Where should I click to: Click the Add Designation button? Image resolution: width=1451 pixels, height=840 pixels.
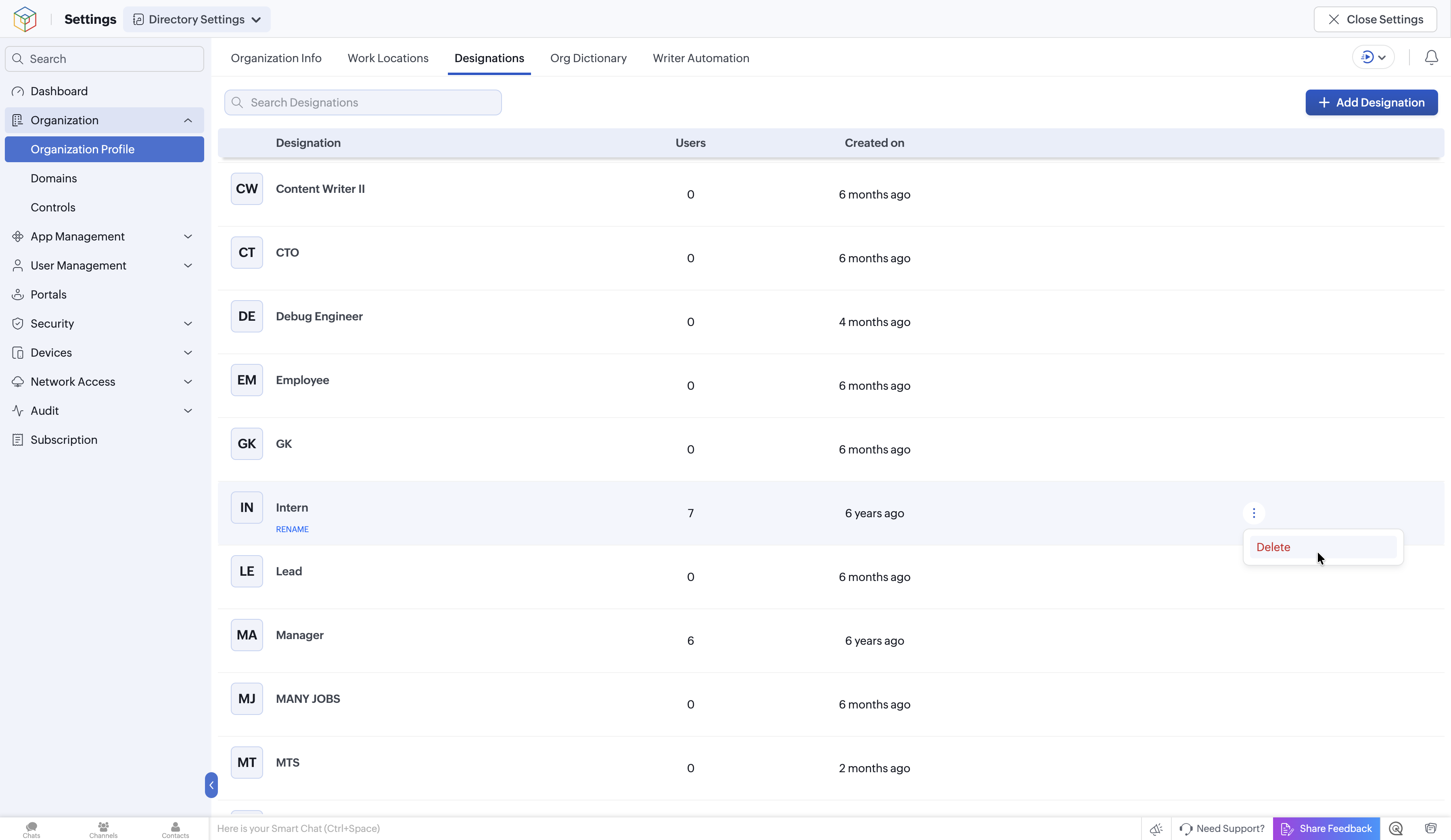[1371, 102]
